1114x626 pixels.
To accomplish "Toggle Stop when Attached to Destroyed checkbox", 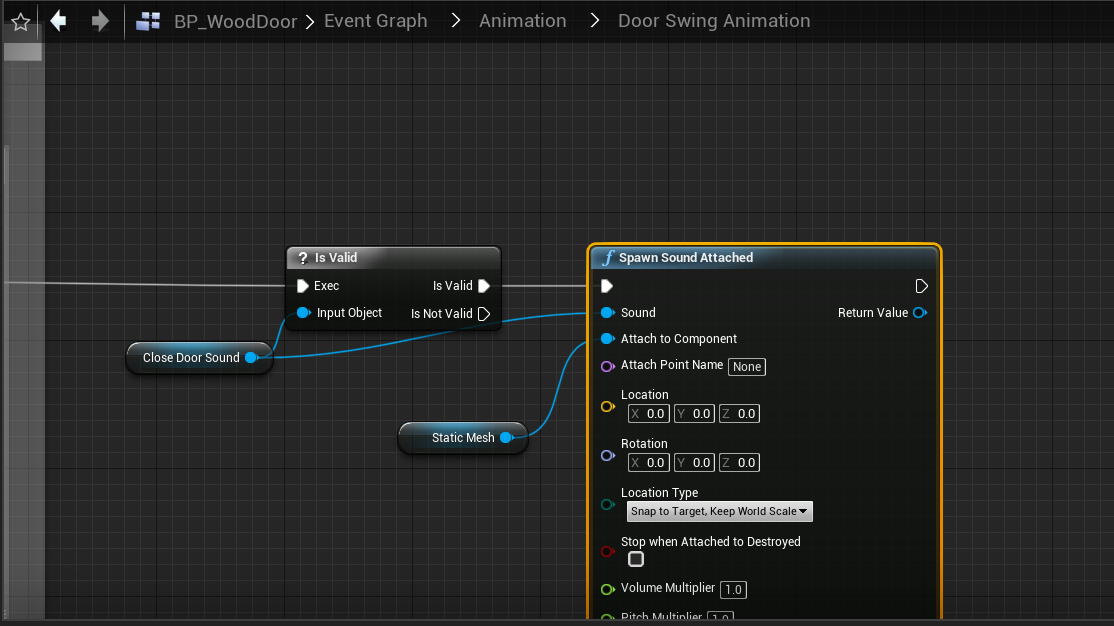I will [636, 559].
